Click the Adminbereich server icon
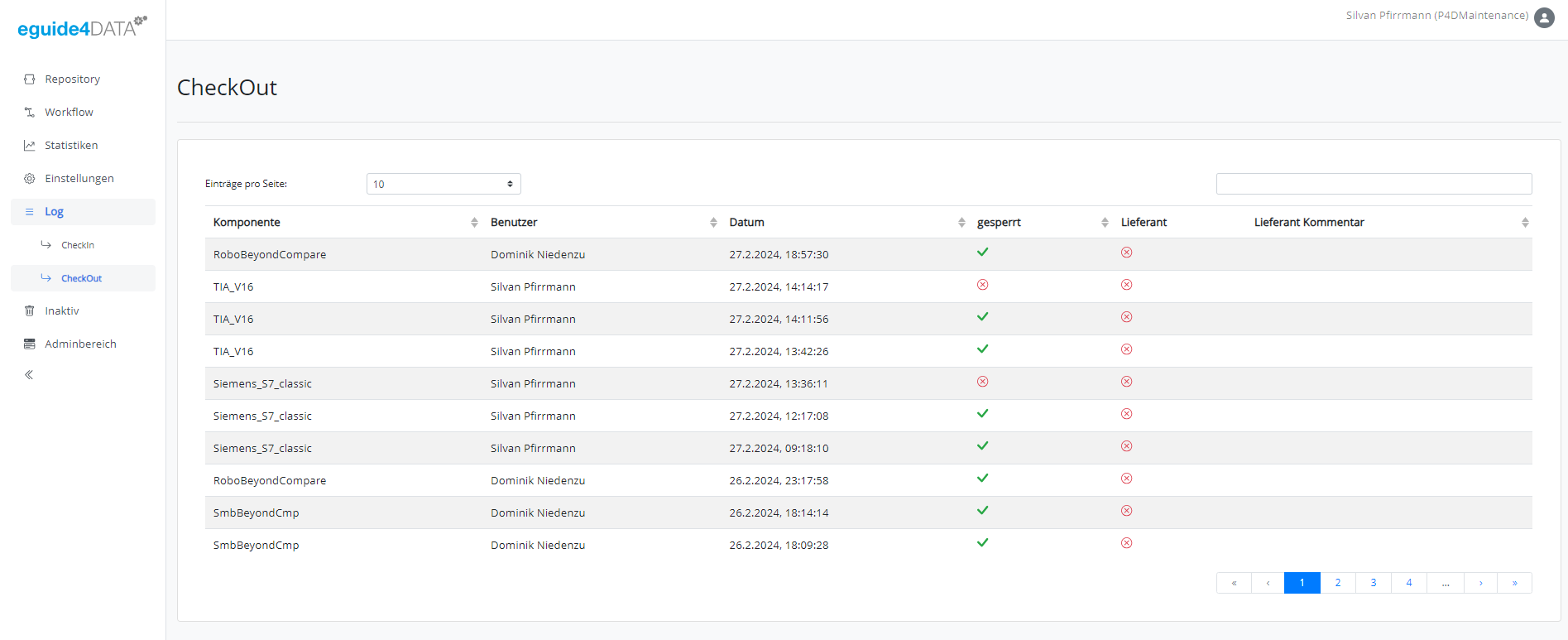Screen dimensions: 1568x640 coord(30,344)
